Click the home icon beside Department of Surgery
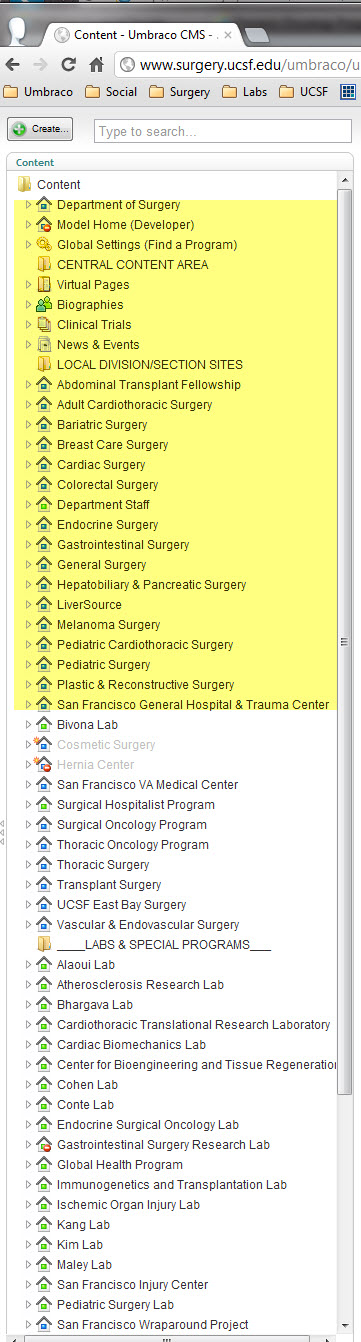The width and height of the screenshot is (361, 1342). pyautogui.click(x=44, y=204)
